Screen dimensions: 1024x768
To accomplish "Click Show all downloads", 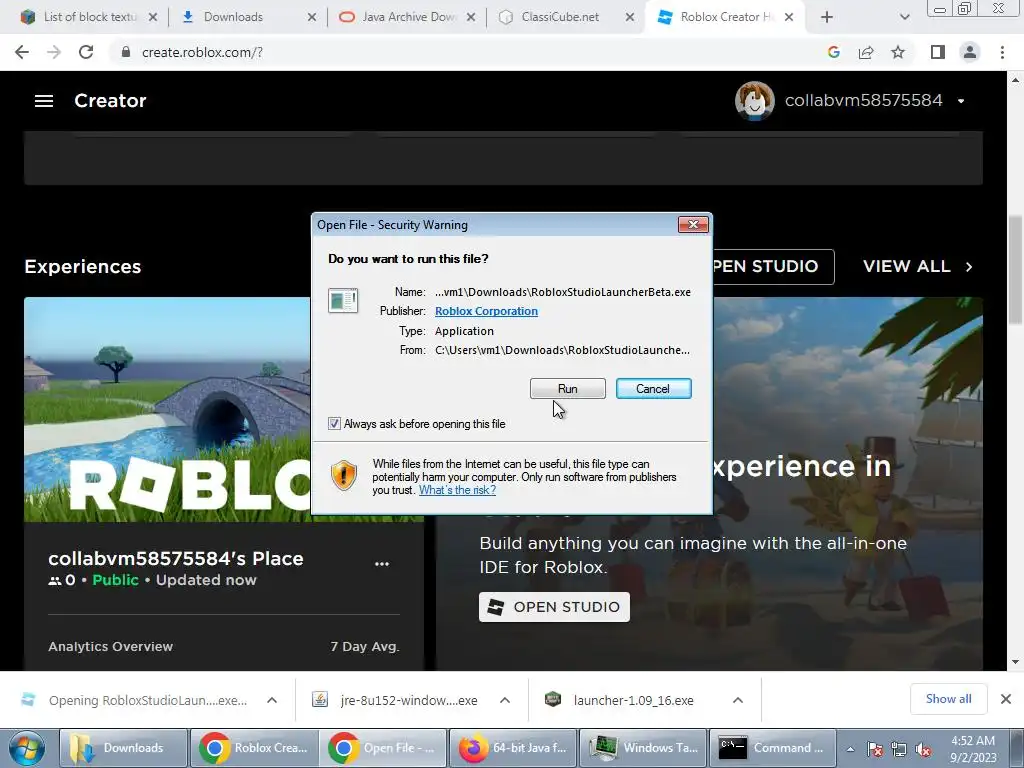I will (x=948, y=699).
